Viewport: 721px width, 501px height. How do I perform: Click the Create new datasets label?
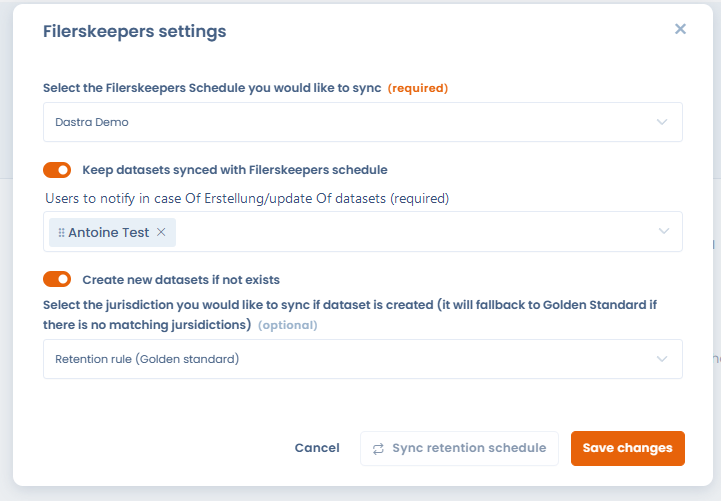click(x=181, y=280)
